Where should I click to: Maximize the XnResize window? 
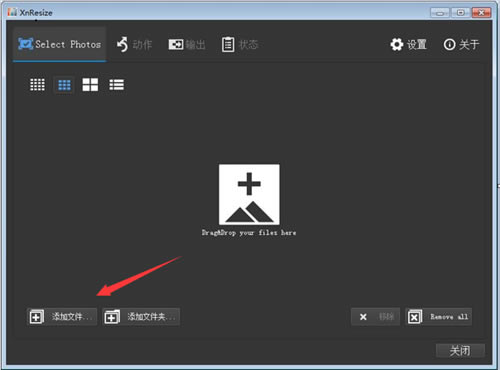(460, 13)
